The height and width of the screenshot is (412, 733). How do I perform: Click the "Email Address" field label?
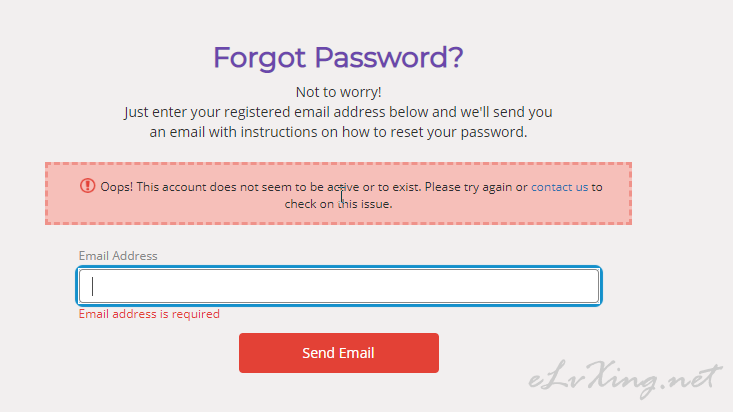(118, 256)
